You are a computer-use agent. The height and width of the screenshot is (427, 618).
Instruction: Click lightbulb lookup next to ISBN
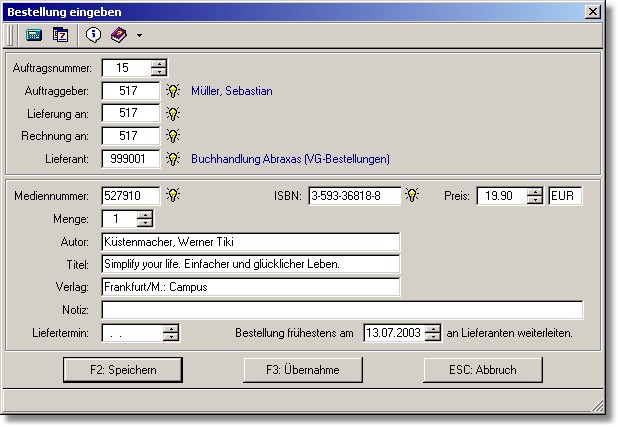coord(412,196)
